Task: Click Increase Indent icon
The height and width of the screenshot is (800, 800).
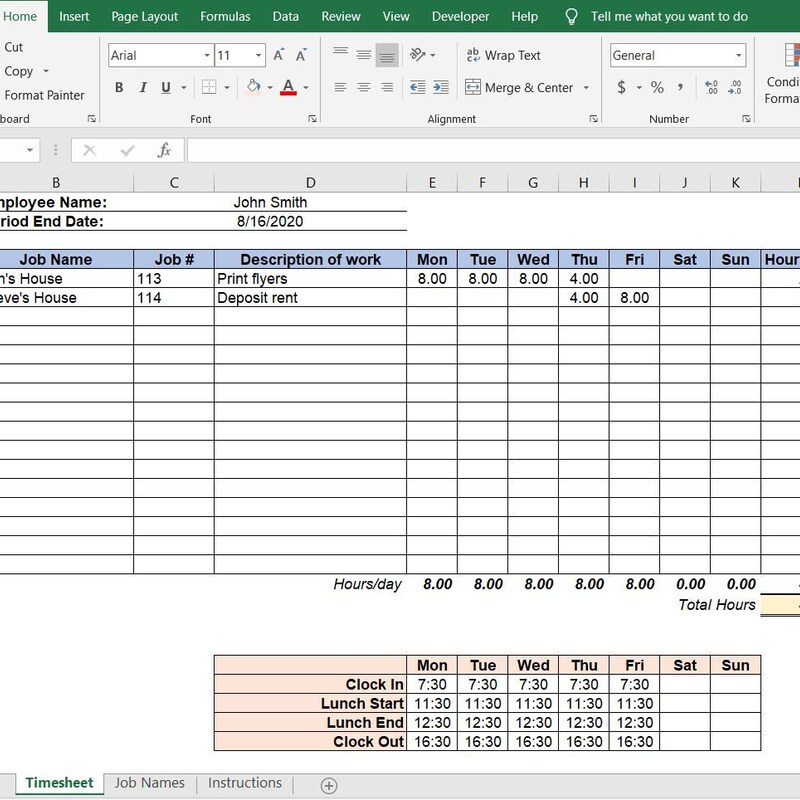Action: (x=441, y=87)
